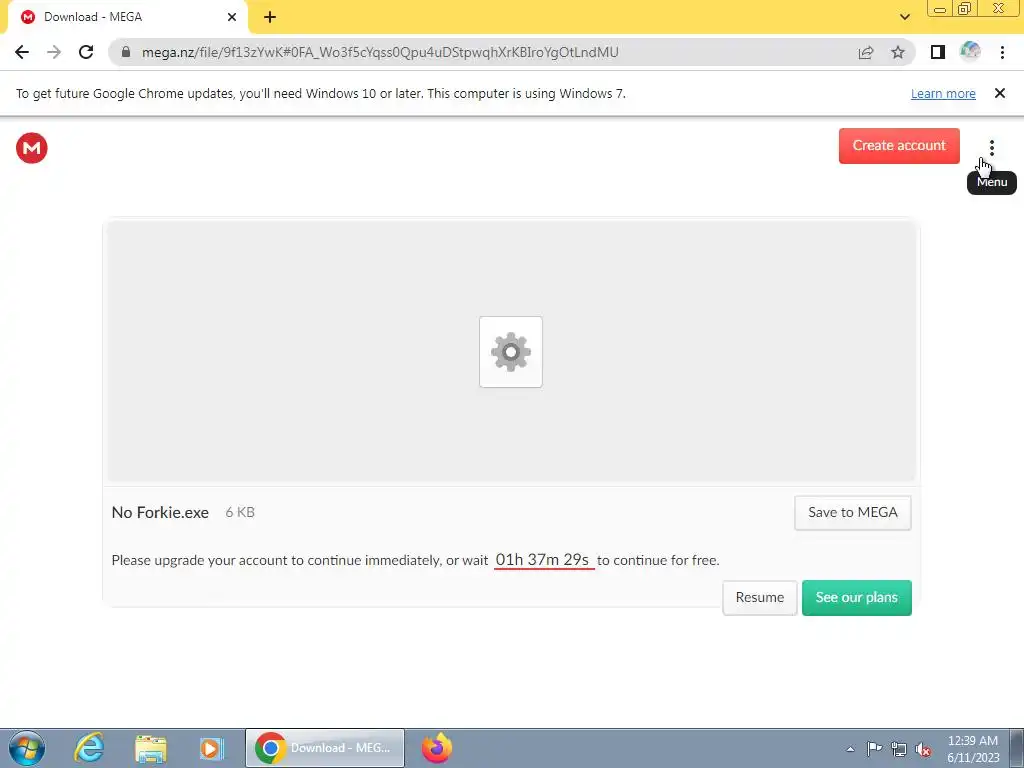1024x768 pixels.
Task: Select Chrome Download - MEG taskbar item
Action: click(x=325, y=748)
